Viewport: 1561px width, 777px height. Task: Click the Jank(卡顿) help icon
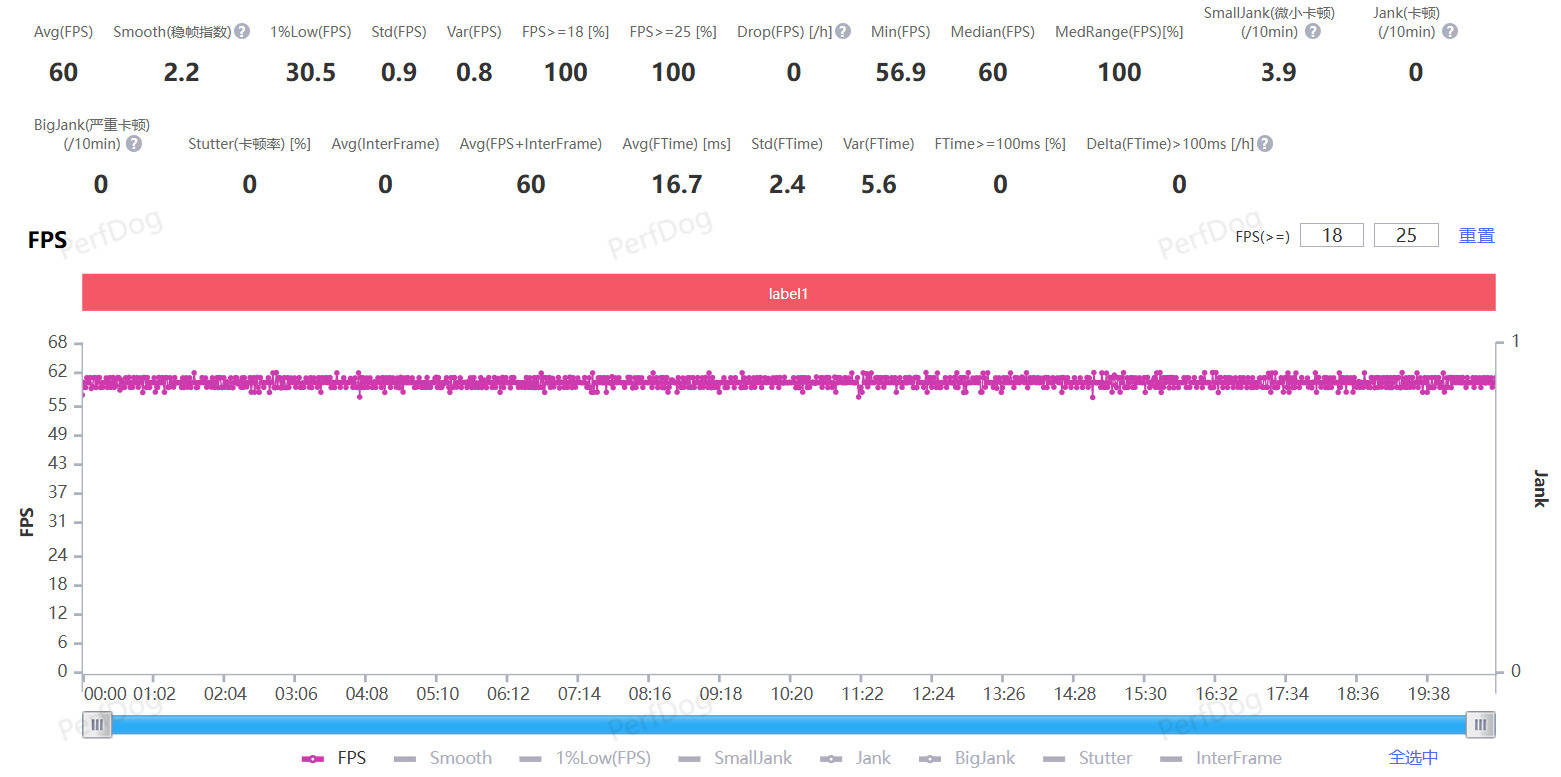click(1450, 32)
